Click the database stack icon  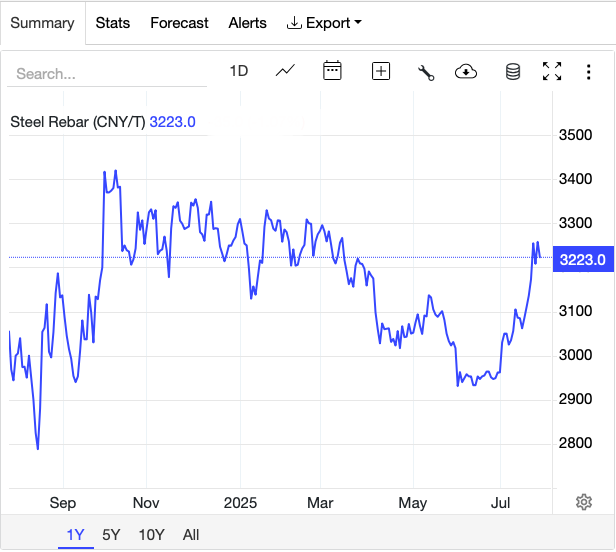513,71
